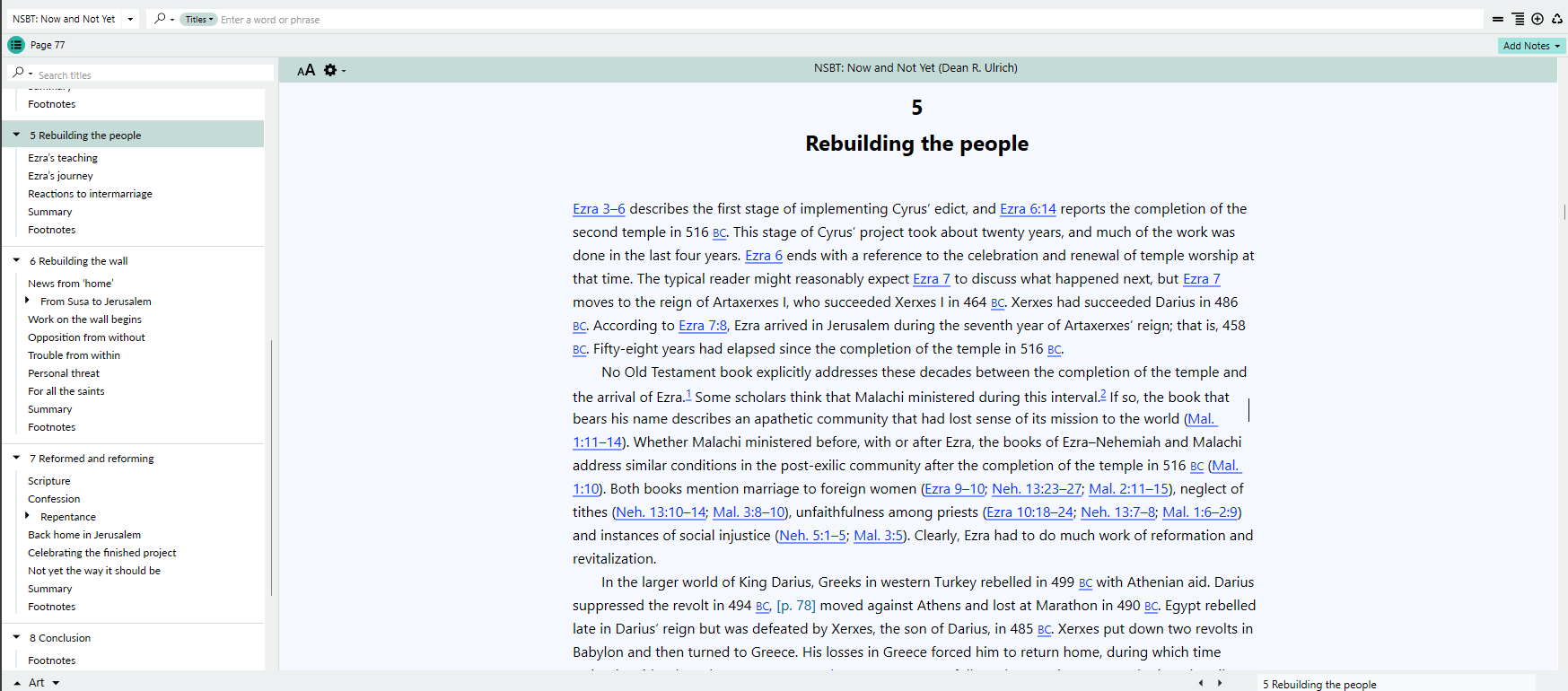
Task: Open the Mal. 3:8–10 reference link
Action: tap(749, 512)
